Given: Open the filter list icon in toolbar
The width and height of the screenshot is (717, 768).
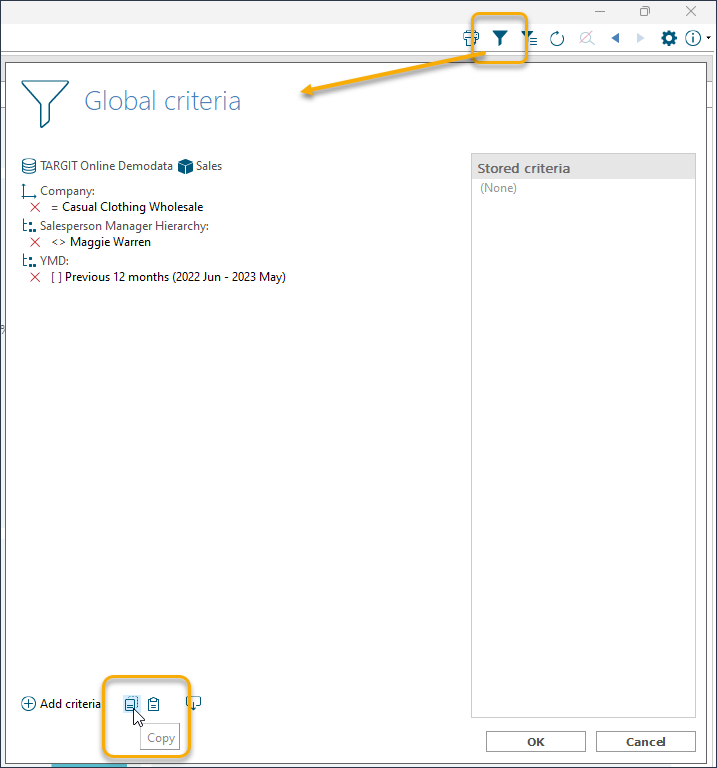Looking at the screenshot, I should 529,38.
